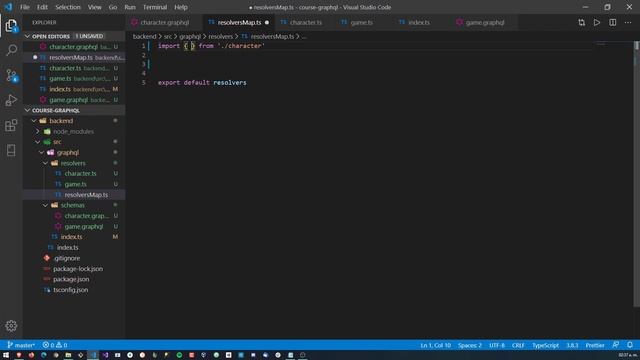Open the Extensions view

pyautogui.click(x=11, y=125)
